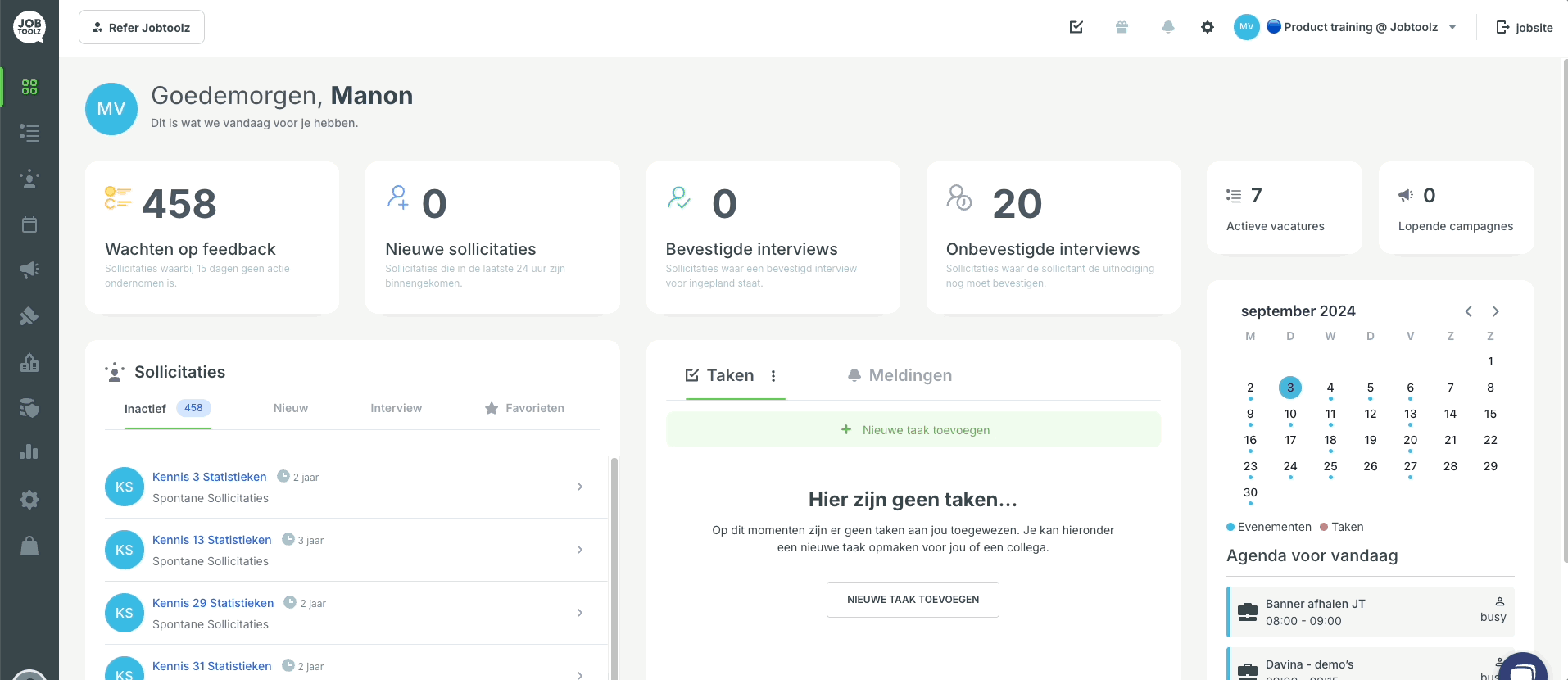This screenshot has width=1568, height=680.
Task: Open the statistics bar chart sidebar icon
Action: click(x=29, y=451)
